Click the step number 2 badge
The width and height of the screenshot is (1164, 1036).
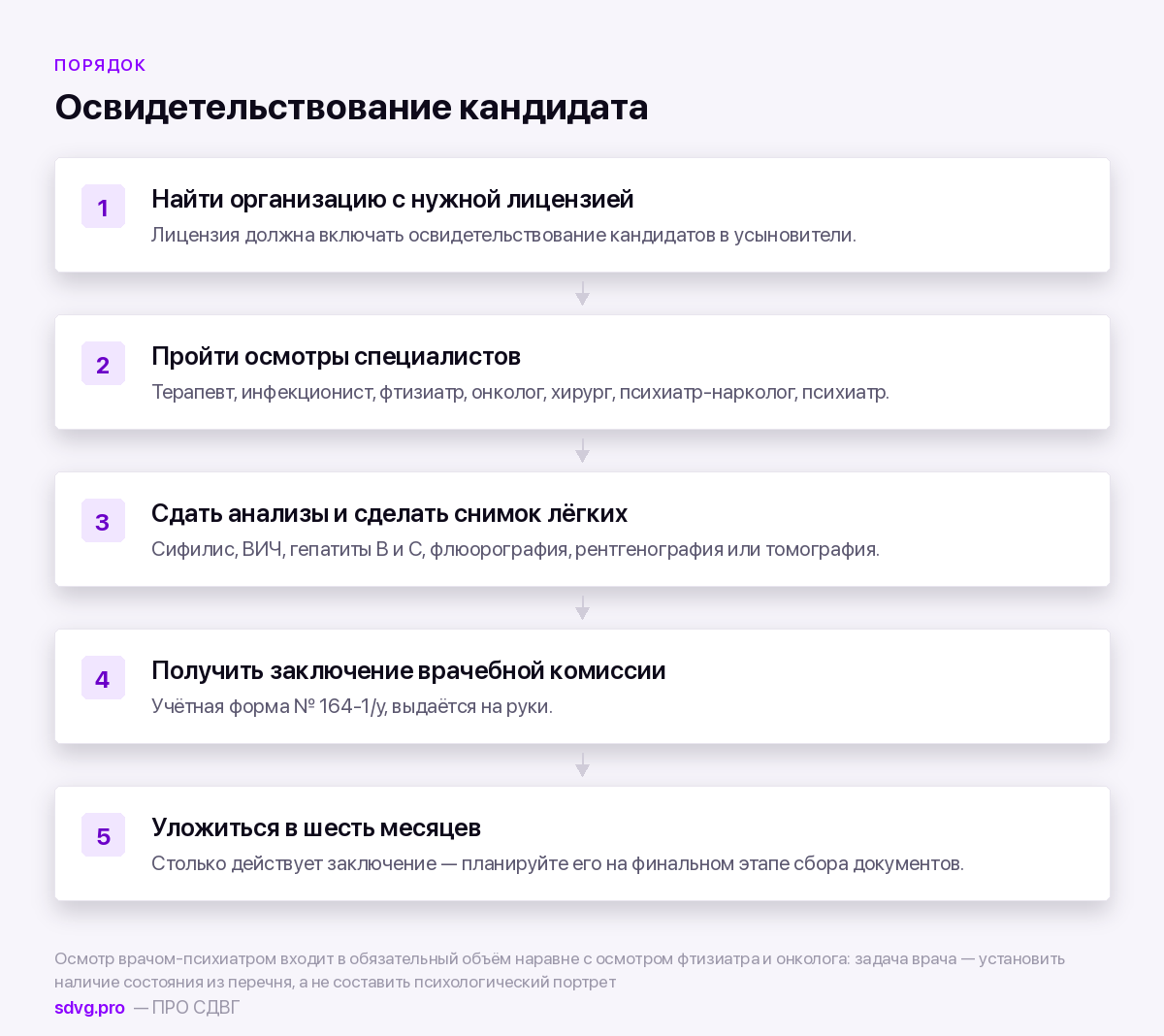click(x=103, y=364)
